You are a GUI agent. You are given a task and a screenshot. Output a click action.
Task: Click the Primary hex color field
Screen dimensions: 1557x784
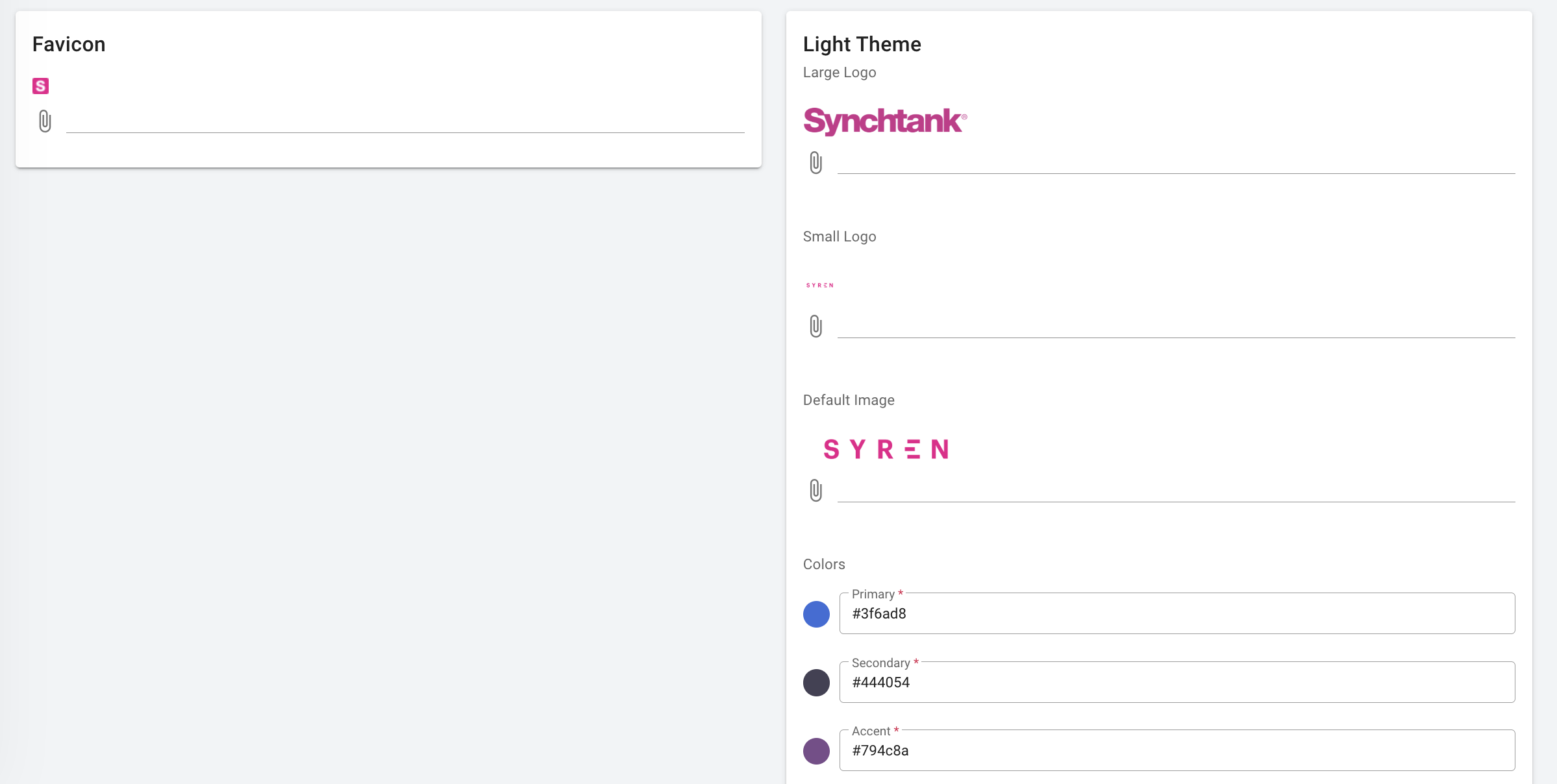(x=1175, y=614)
